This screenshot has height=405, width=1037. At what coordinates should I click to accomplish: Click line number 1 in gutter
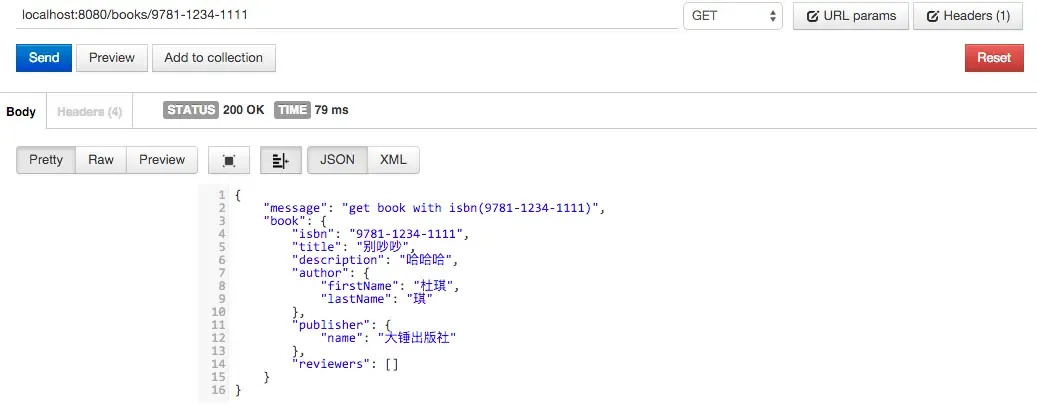pos(223,195)
